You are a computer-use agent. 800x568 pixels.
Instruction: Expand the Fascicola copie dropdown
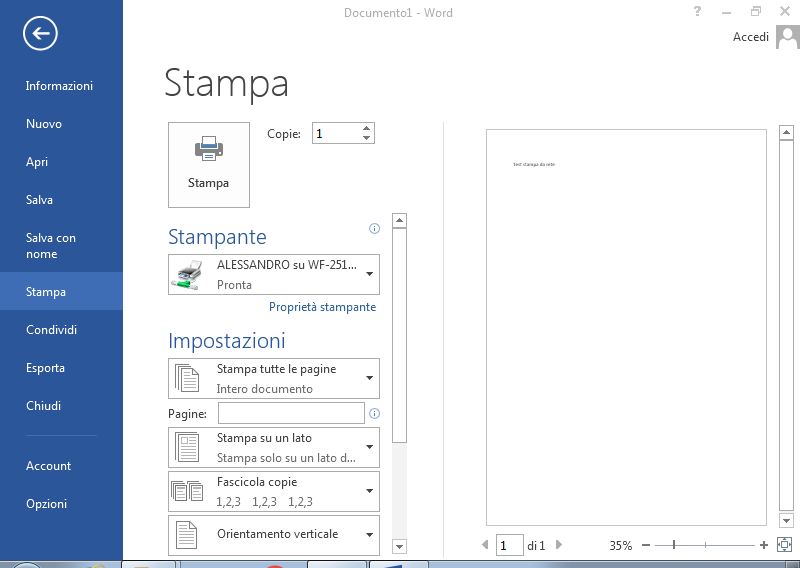pyautogui.click(x=274, y=491)
